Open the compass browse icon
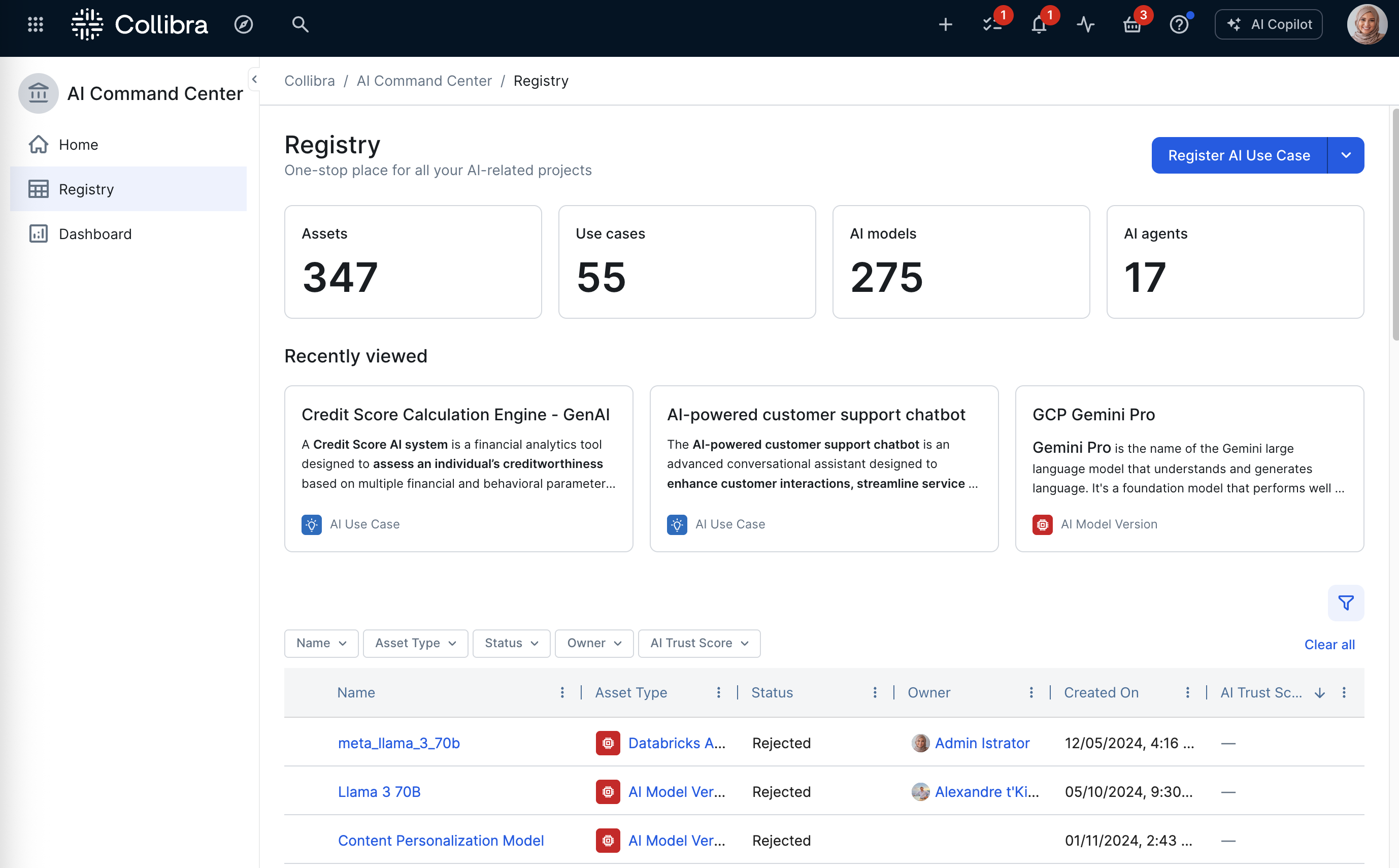Screen dimensions: 1399x868 [244, 24]
